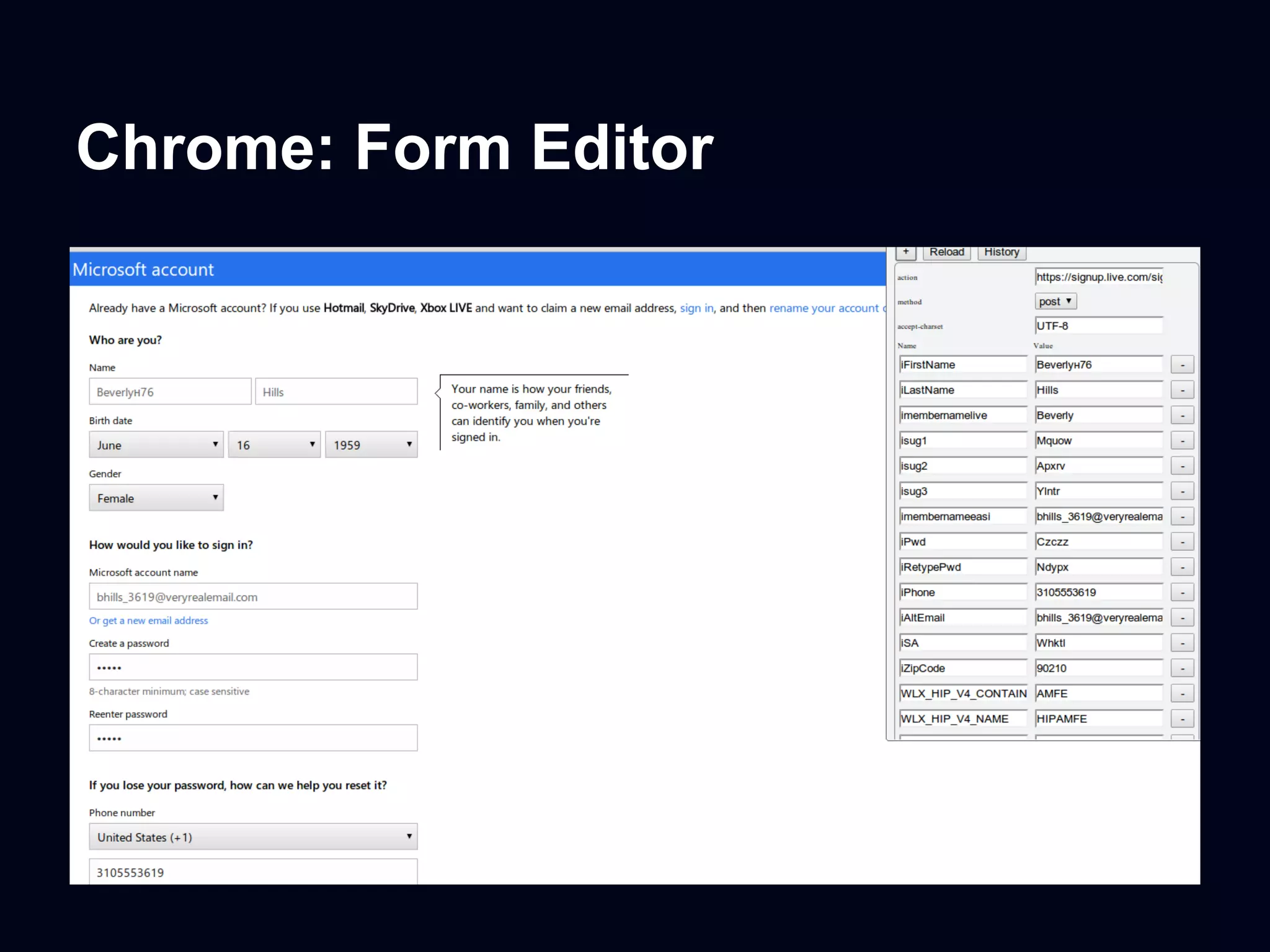Click the action URL field
Screen dimensions: 1270x952
tap(1099, 277)
